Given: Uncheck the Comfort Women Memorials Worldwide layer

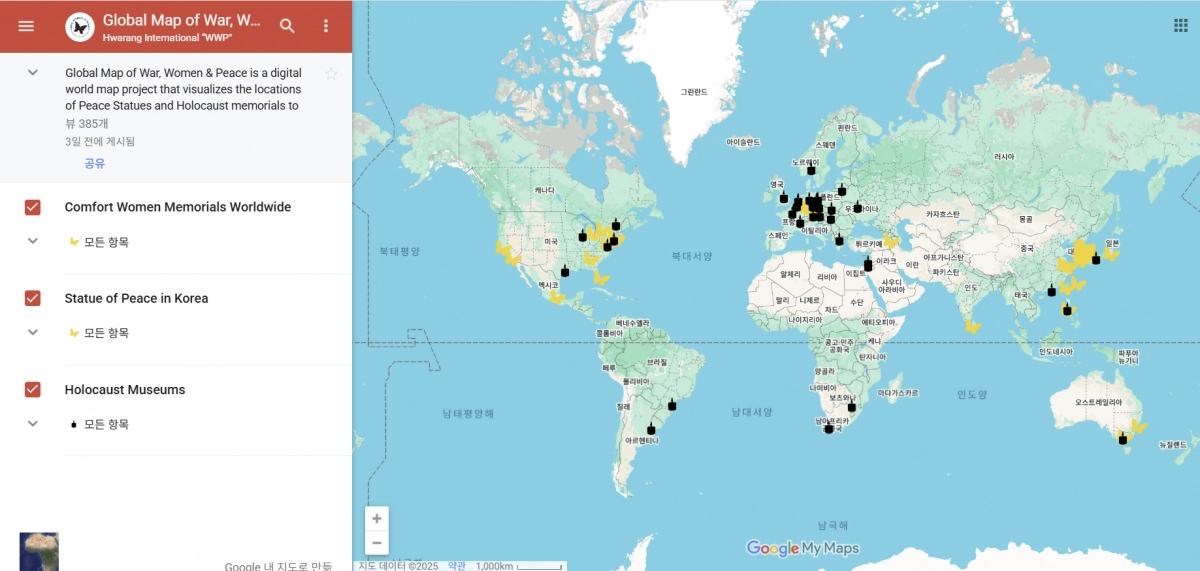Looking at the screenshot, I should [32, 207].
